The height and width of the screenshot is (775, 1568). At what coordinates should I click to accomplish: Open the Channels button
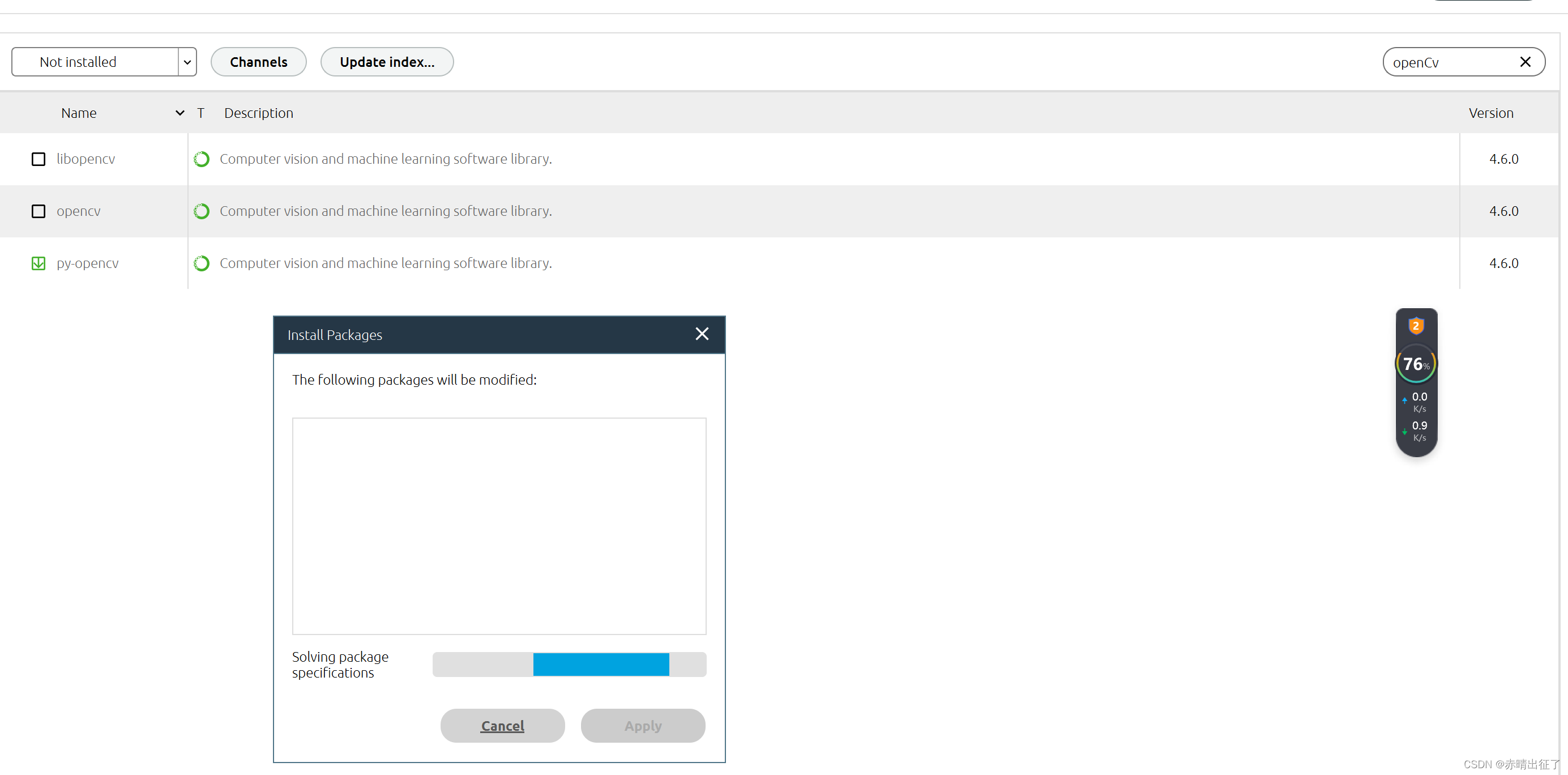point(259,62)
